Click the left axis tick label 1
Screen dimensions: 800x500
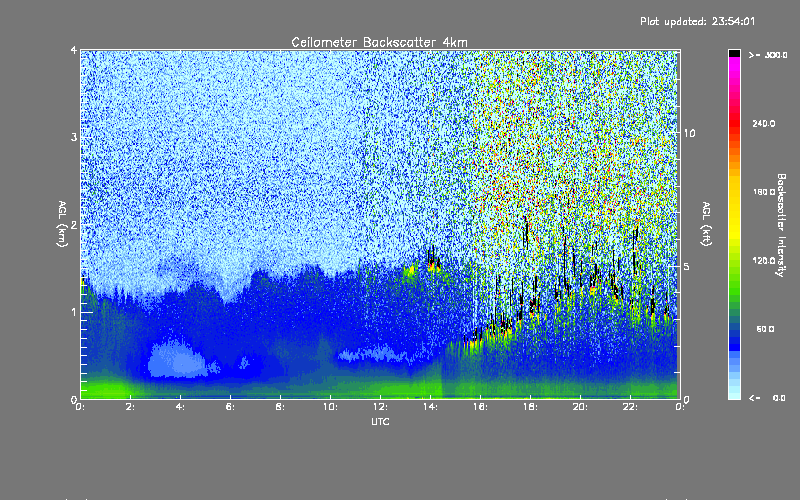tap(74, 312)
